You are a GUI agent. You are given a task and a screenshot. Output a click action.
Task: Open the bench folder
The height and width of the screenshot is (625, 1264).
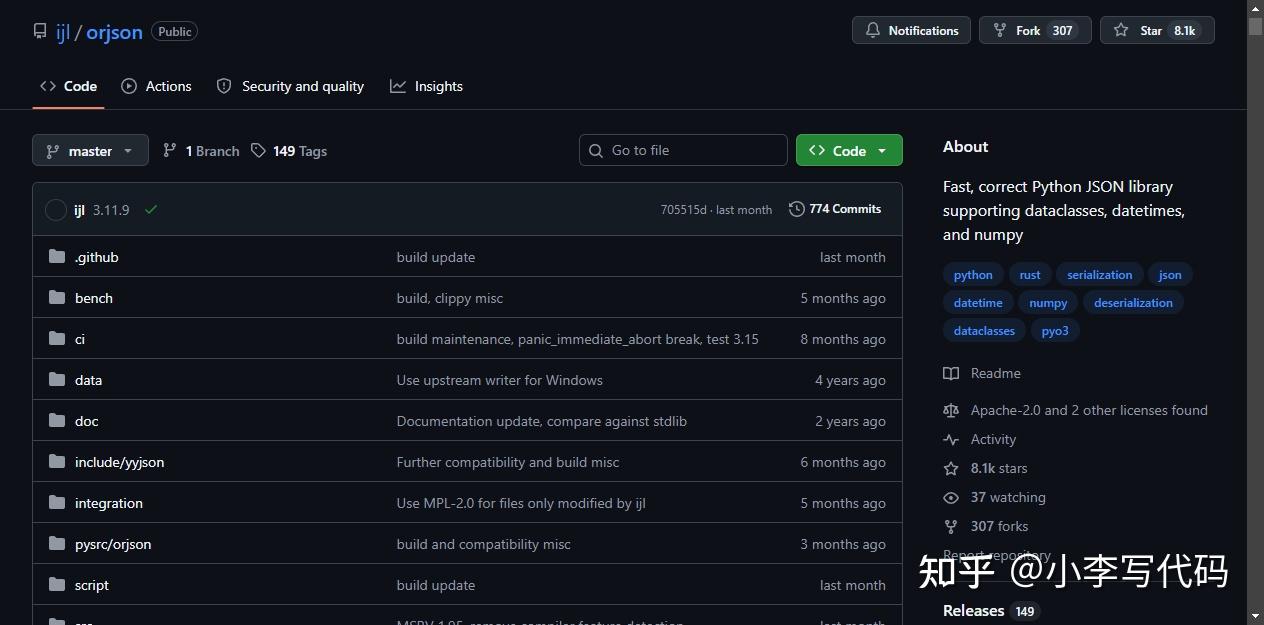94,298
